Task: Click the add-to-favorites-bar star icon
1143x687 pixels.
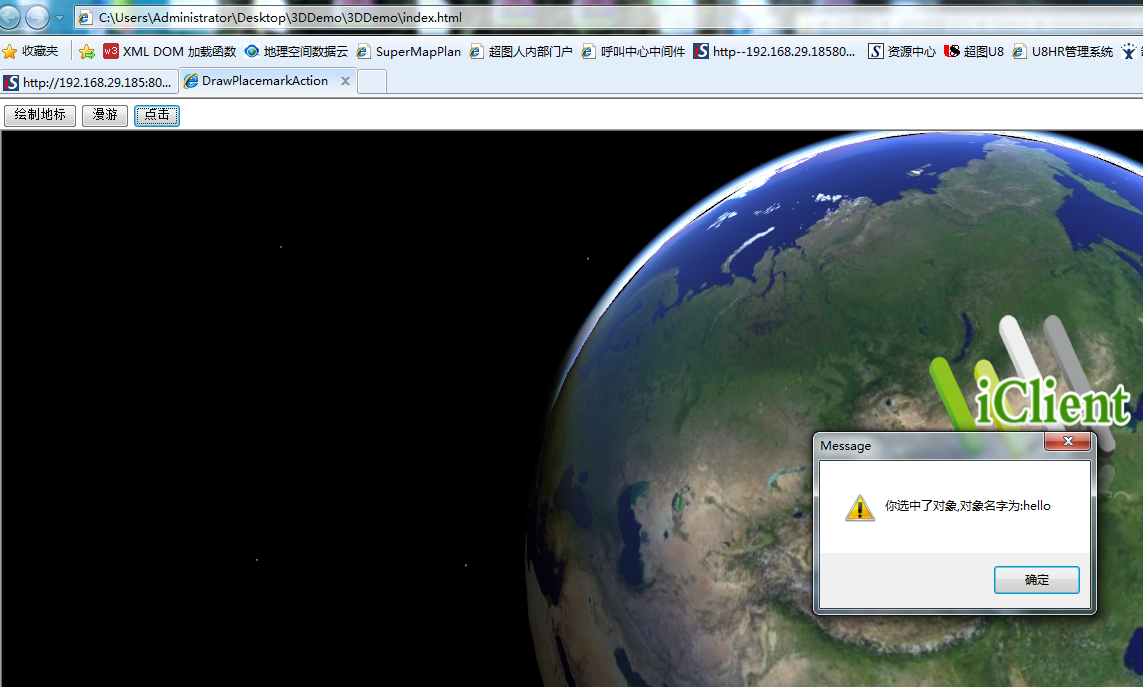Action: (87, 51)
